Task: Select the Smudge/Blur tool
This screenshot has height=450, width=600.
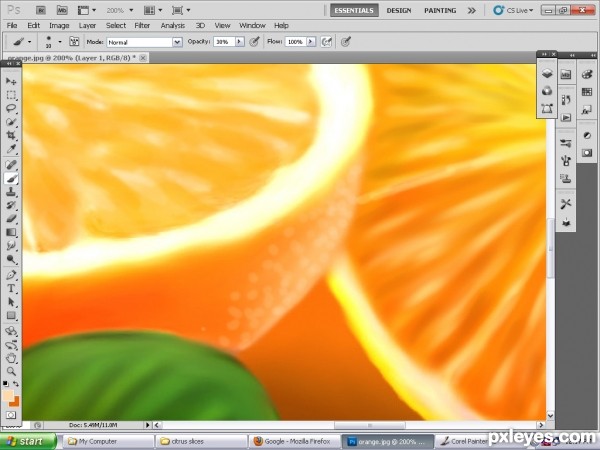Action: (x=11, y=246)
